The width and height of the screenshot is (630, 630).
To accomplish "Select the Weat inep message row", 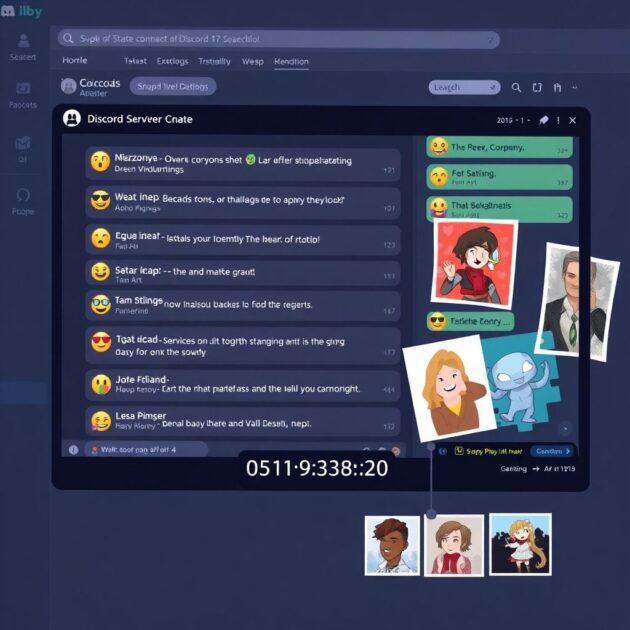I will tap(243, 202).
